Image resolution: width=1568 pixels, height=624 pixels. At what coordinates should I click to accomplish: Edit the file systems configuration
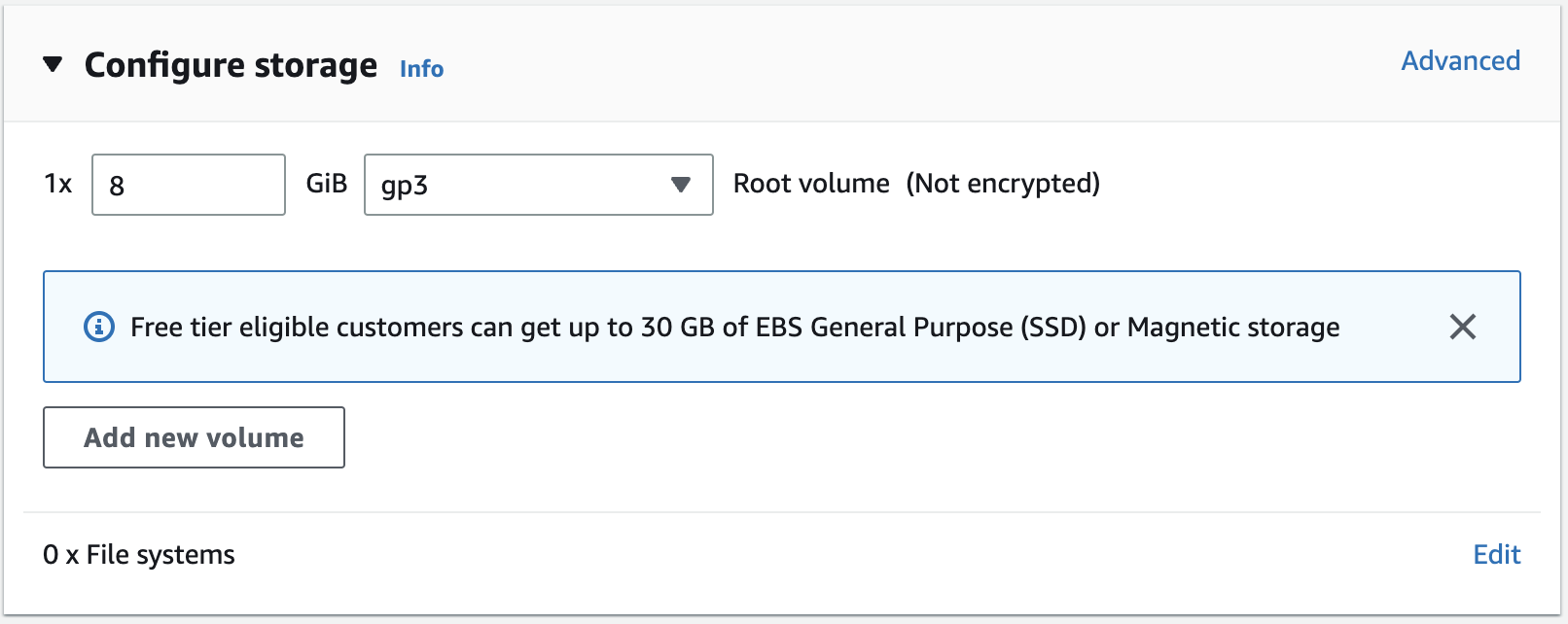click(1496, 555)
